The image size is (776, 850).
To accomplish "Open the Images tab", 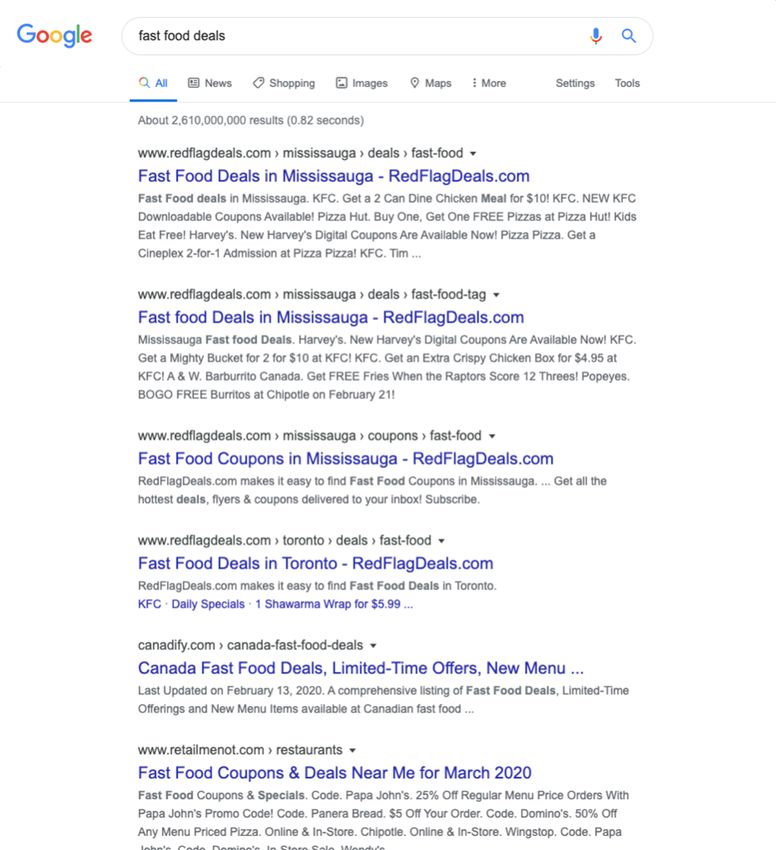I will (x=362, y=83).
